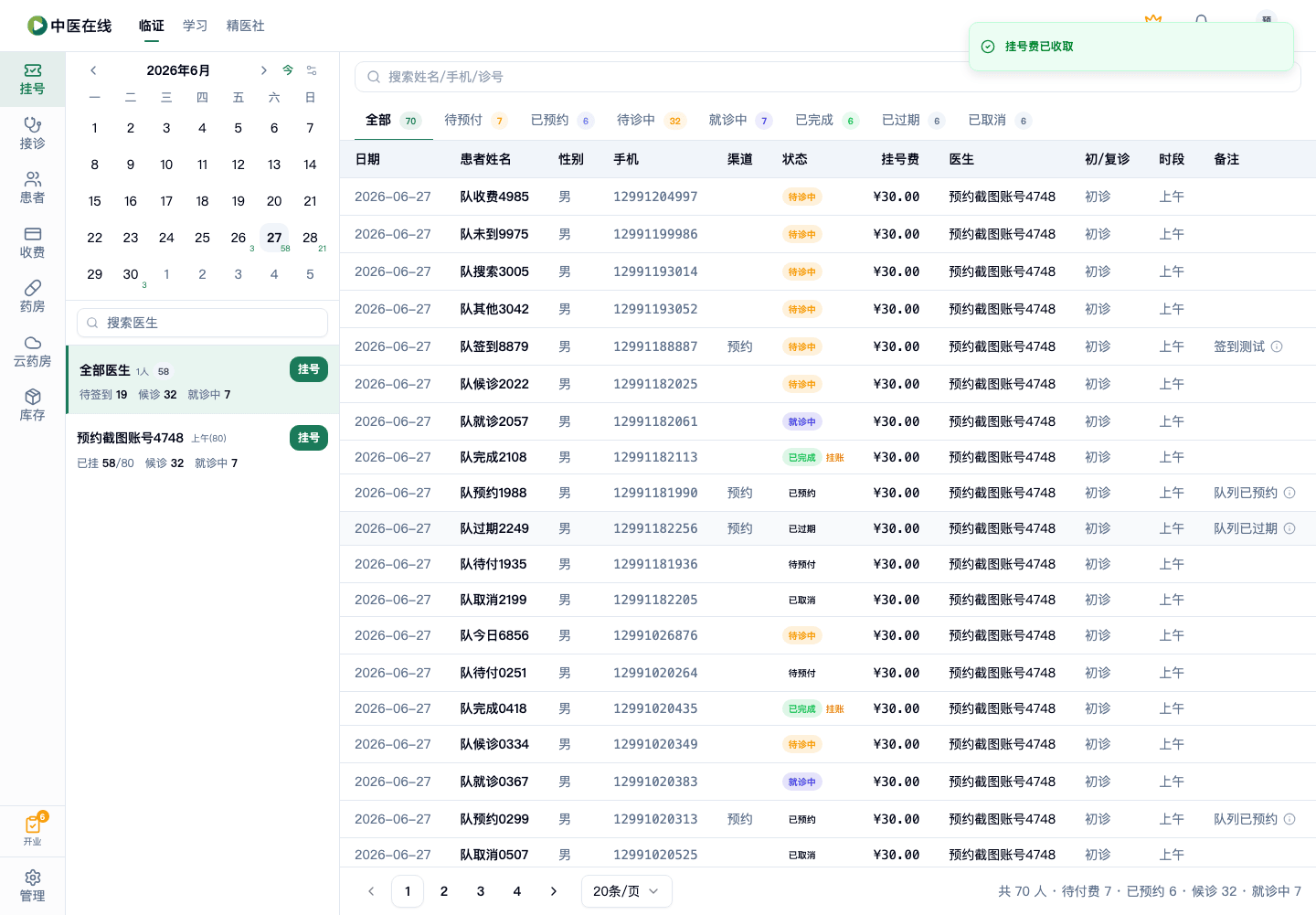Go to page 3
The width and height of the screenshot is (1316, 915).
[481, 891]
